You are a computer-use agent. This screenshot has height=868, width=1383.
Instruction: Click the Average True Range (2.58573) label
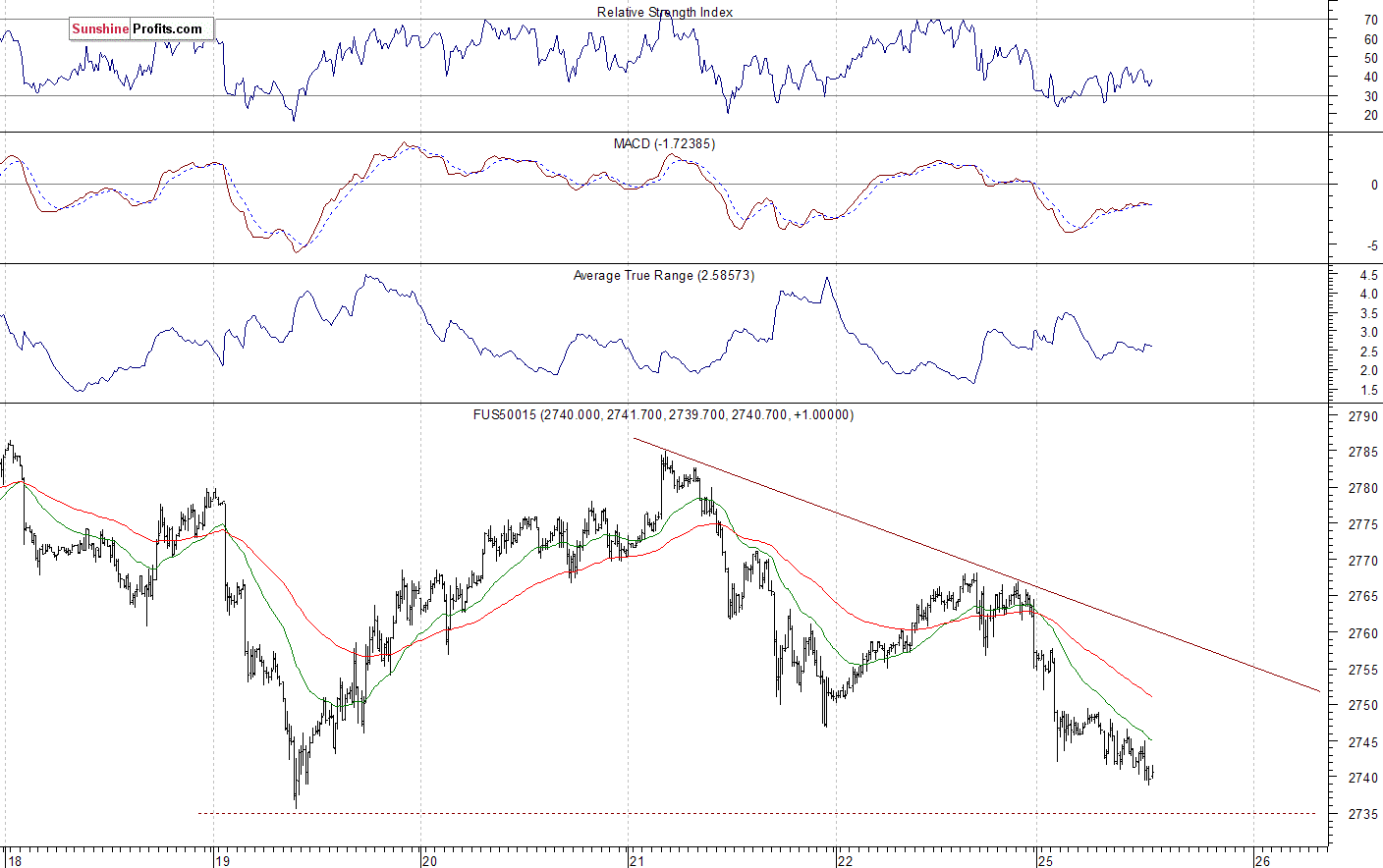664,275
